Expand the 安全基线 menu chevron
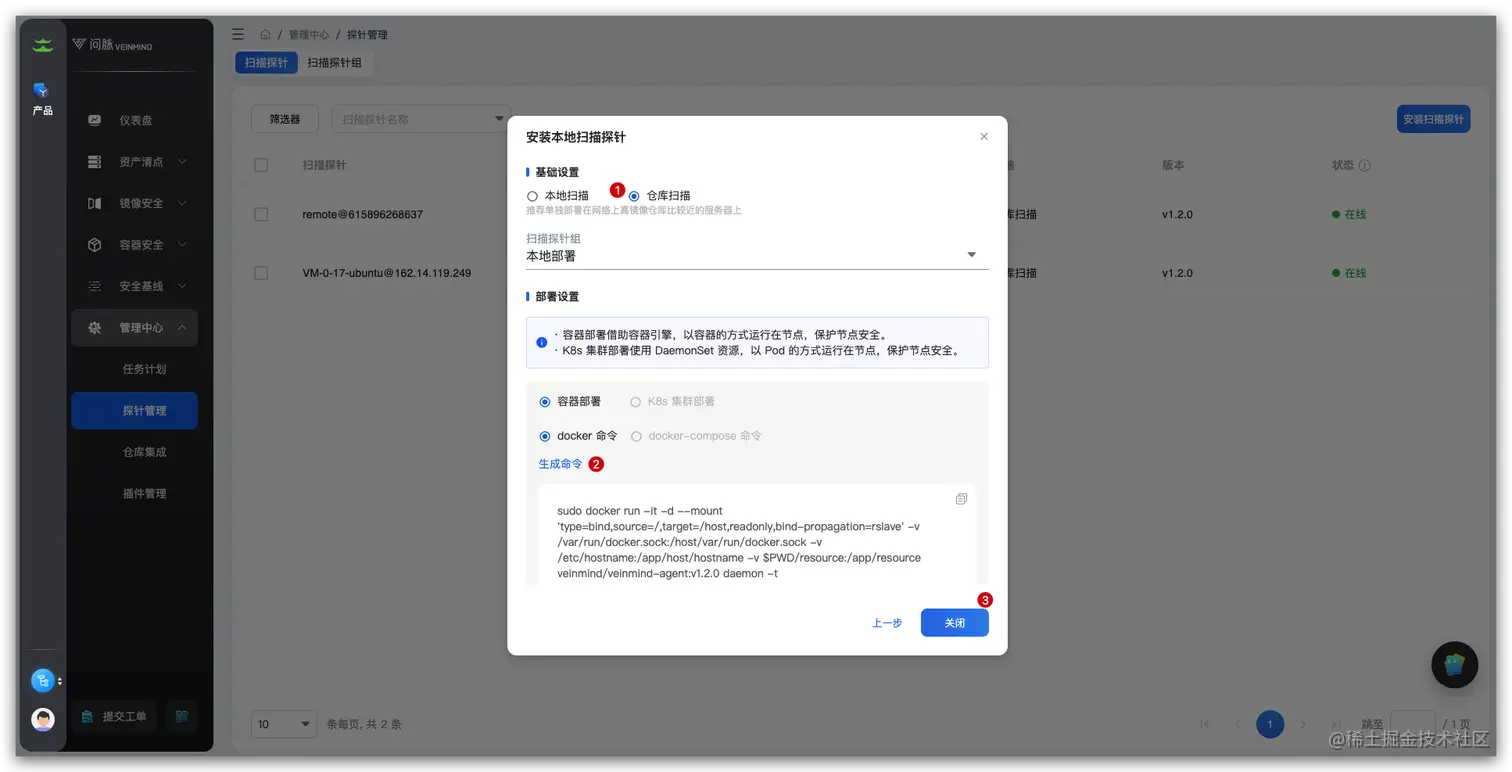 tap(182, 286)
